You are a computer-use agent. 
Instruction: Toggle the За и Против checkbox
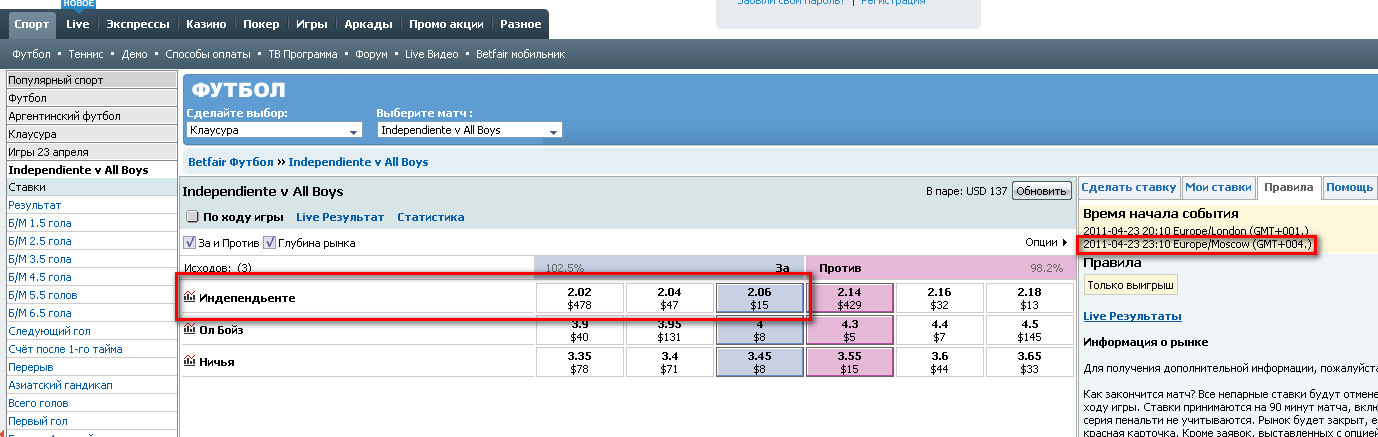(x=190, y=243)
